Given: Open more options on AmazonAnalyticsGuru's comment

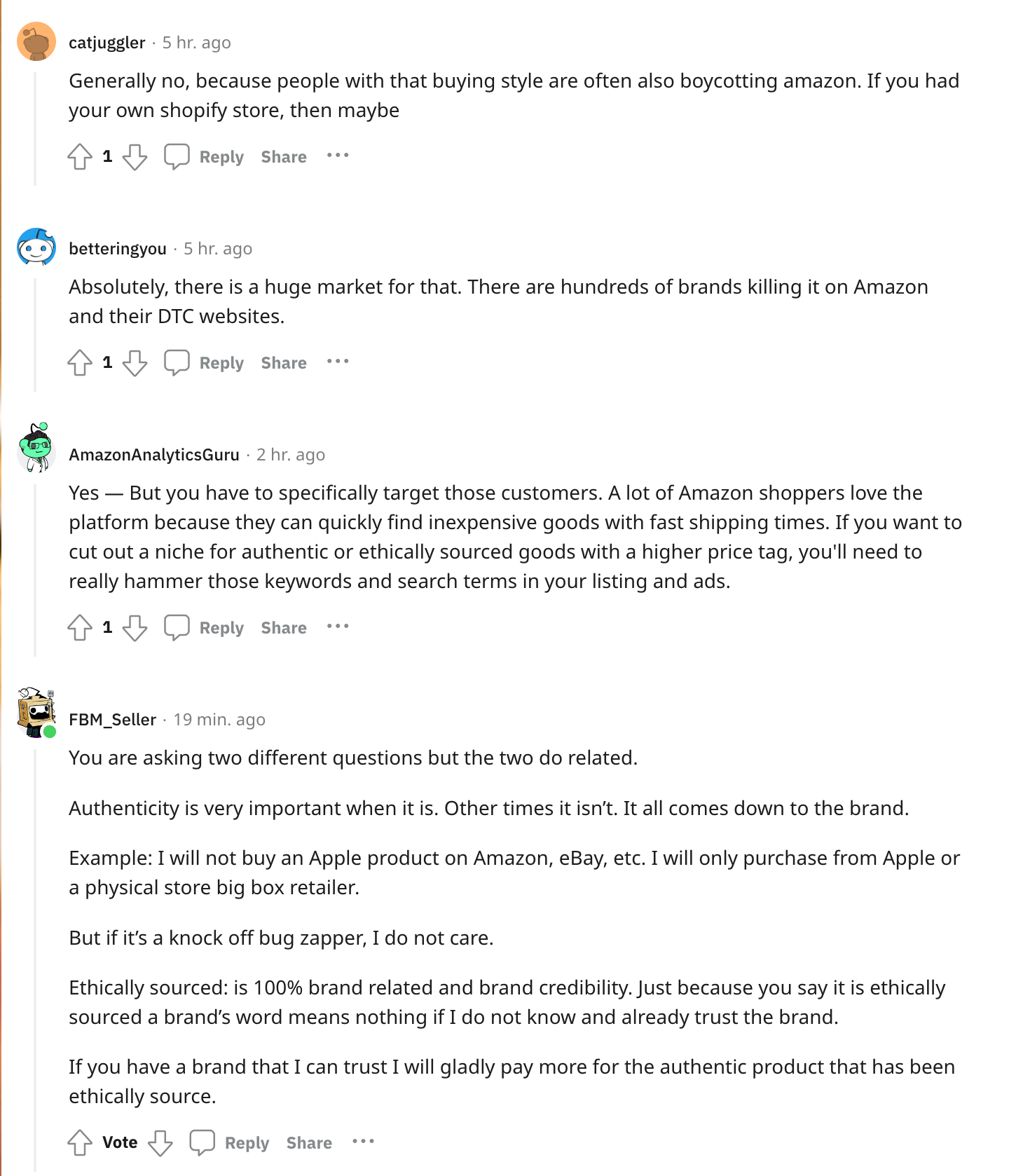Looking at the screenshot, I should tap(338, 627).
